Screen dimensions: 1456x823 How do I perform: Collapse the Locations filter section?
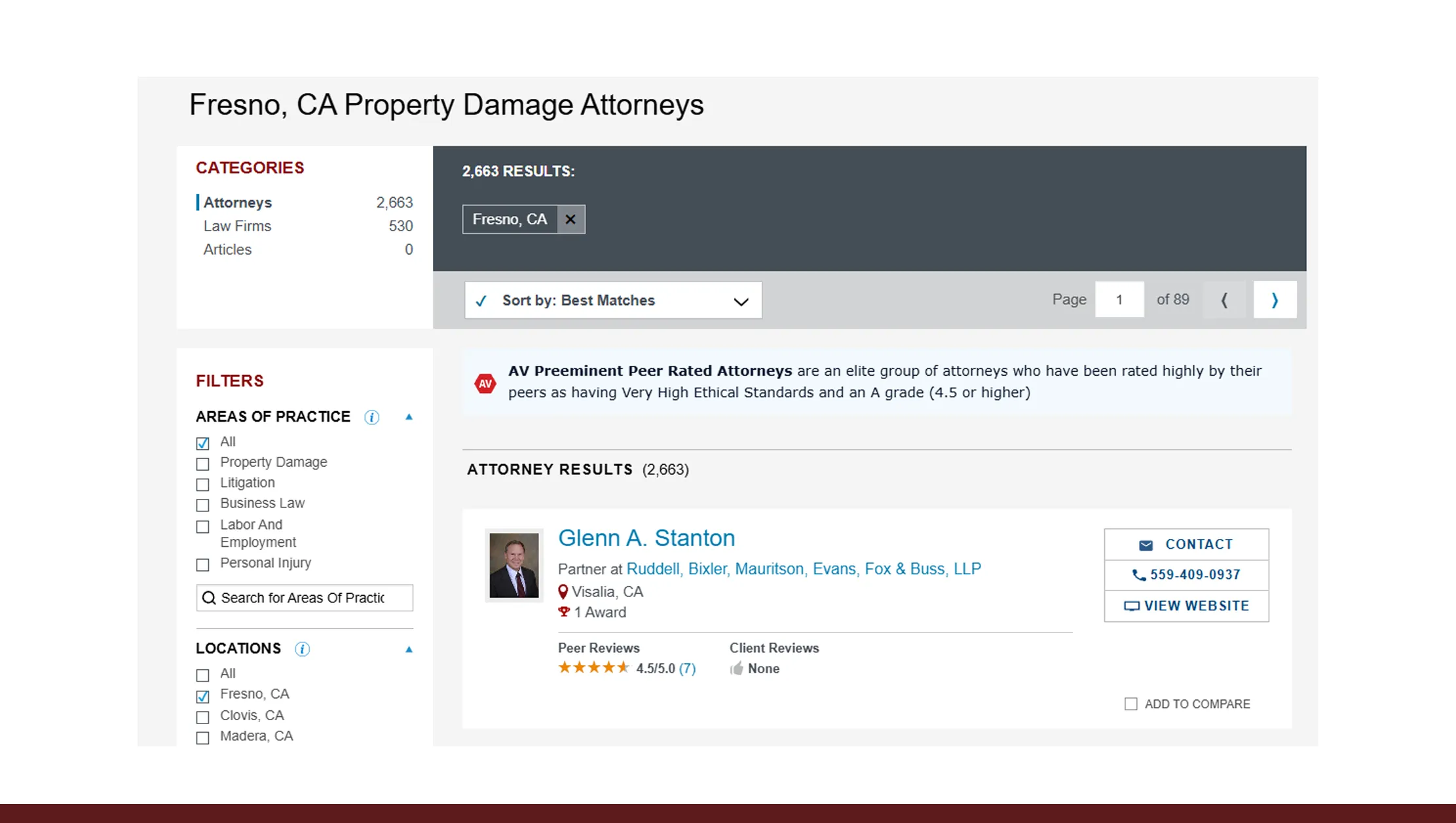coord(409,649)
